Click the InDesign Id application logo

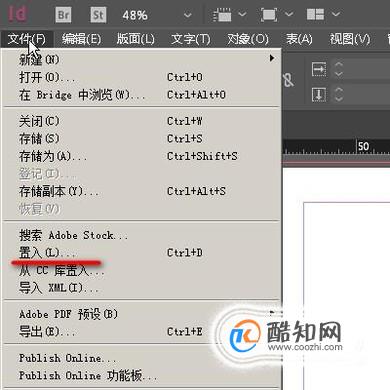[x=18, y=14]
